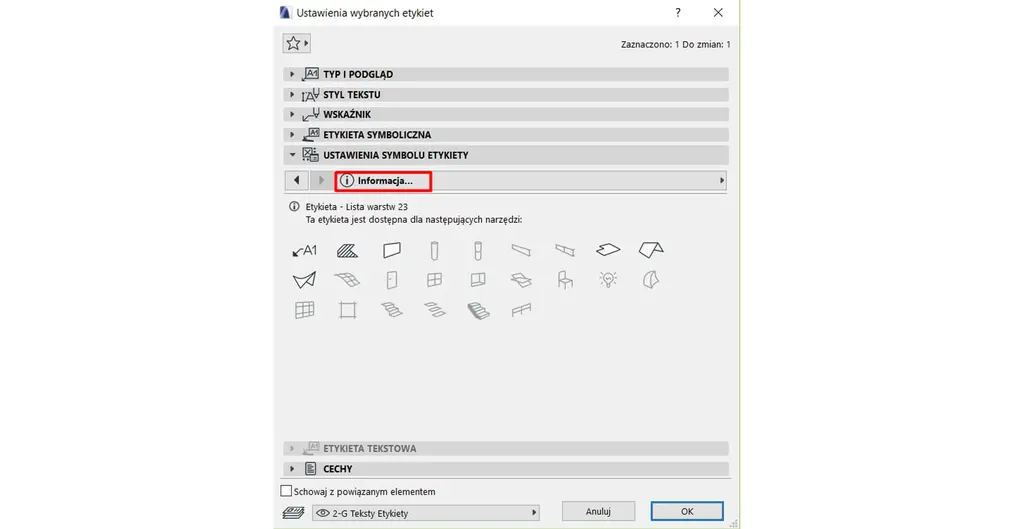Click the four-pane window tool icon
The height and width of the screenshot is (529, 1013).
(x=435, y=280)
